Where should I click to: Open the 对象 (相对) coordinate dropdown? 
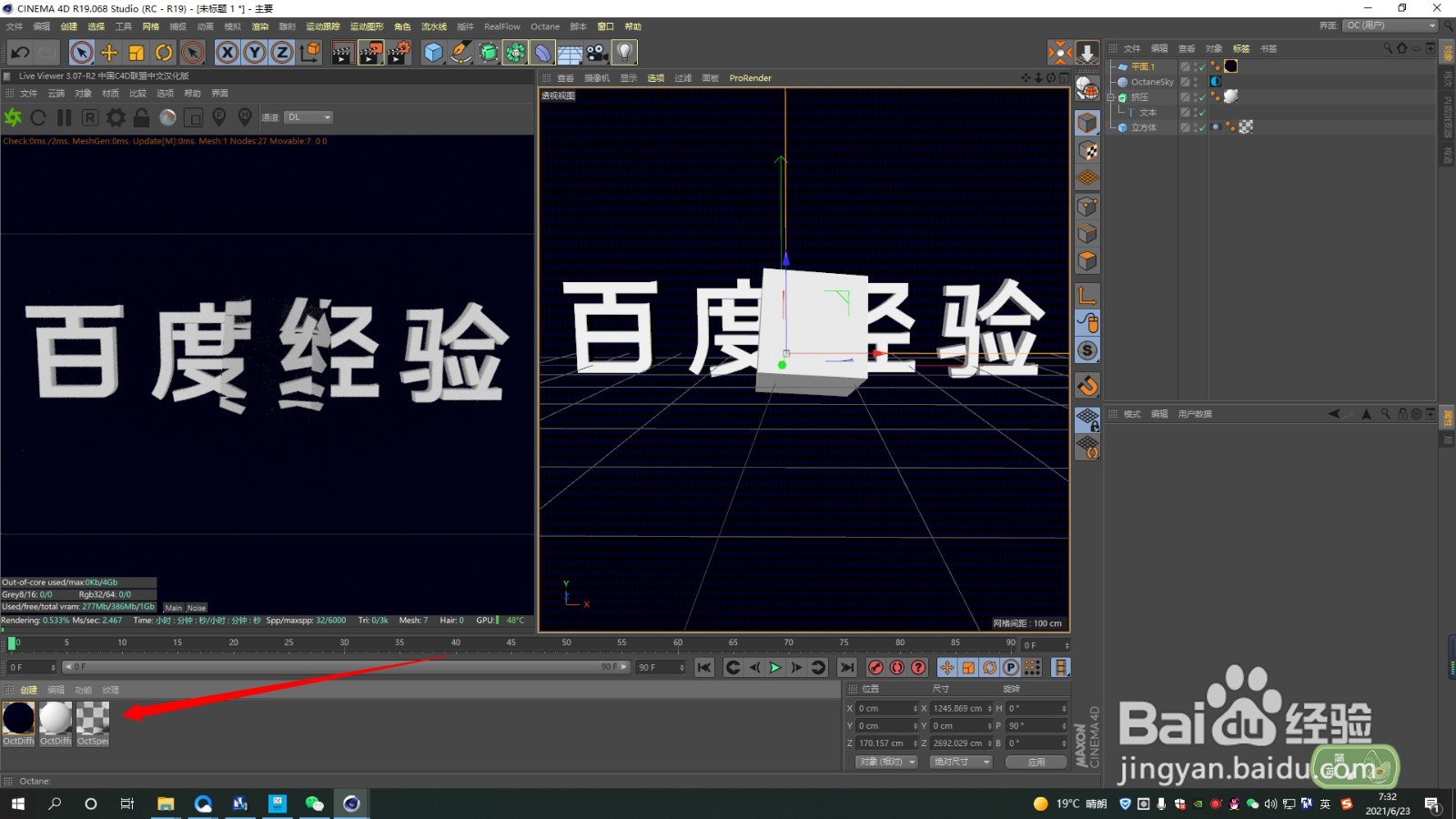[x=886, y=763]
